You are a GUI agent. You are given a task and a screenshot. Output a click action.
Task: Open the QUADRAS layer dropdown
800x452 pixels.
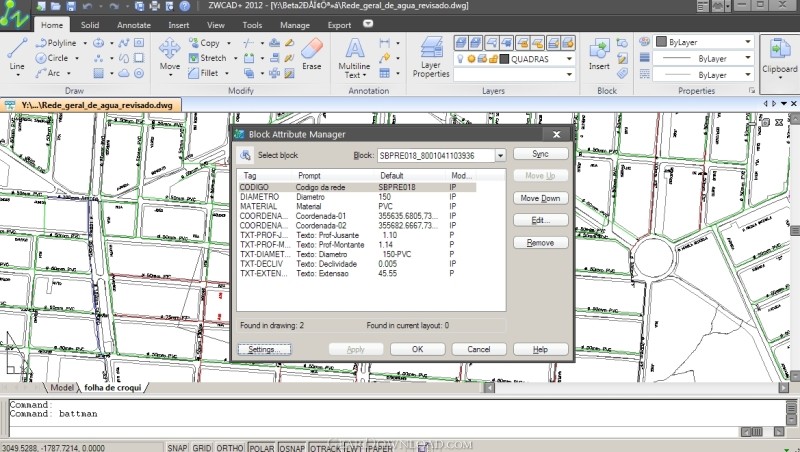pyautogui.click(x=569, y=59)
